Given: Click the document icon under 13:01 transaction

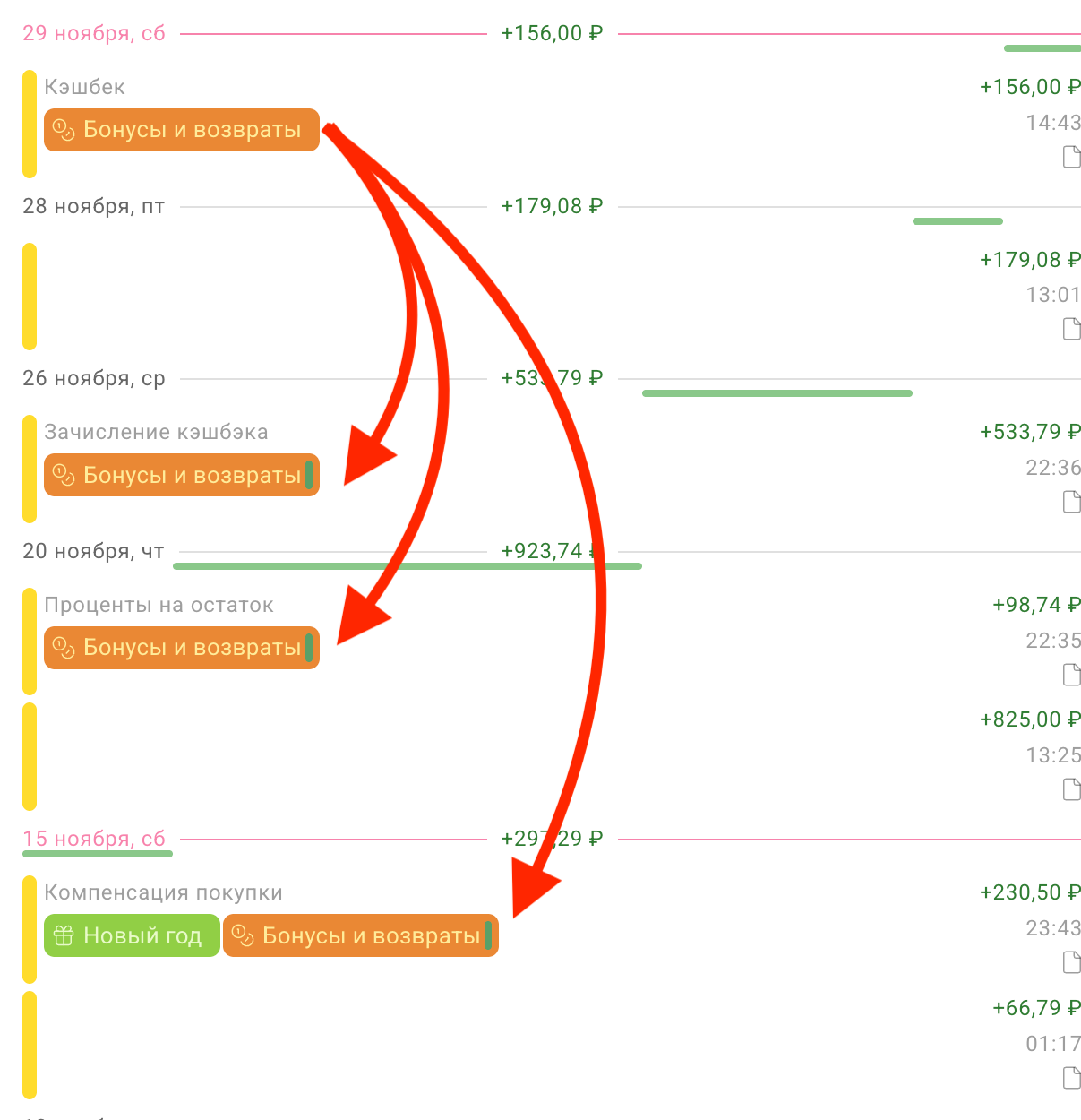Looking at the screenshot, I should pos(1071,330).
